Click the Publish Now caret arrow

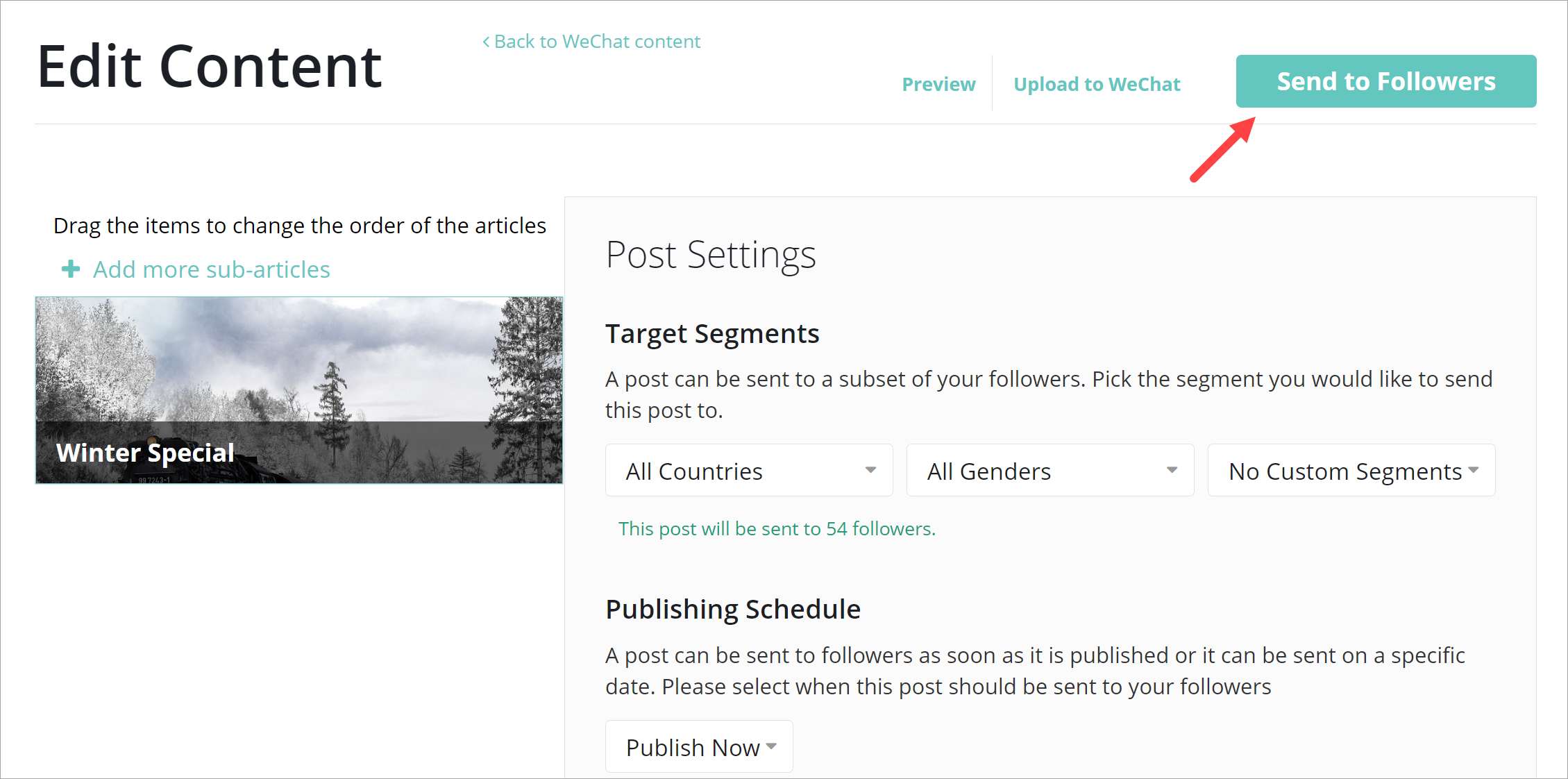coord(771,746)
